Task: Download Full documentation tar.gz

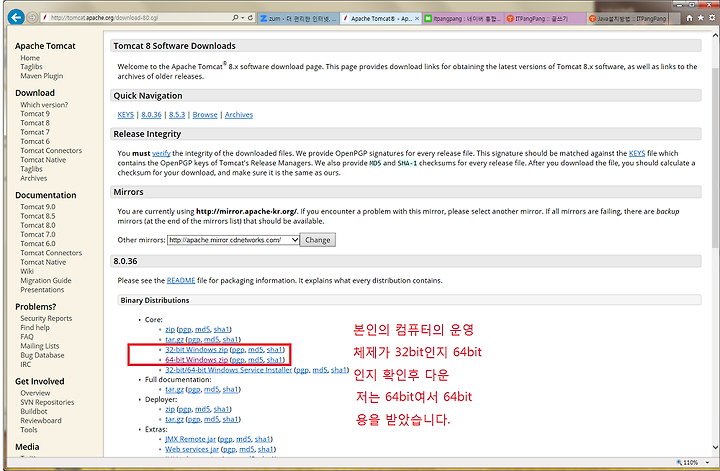Action: (174, 390)
